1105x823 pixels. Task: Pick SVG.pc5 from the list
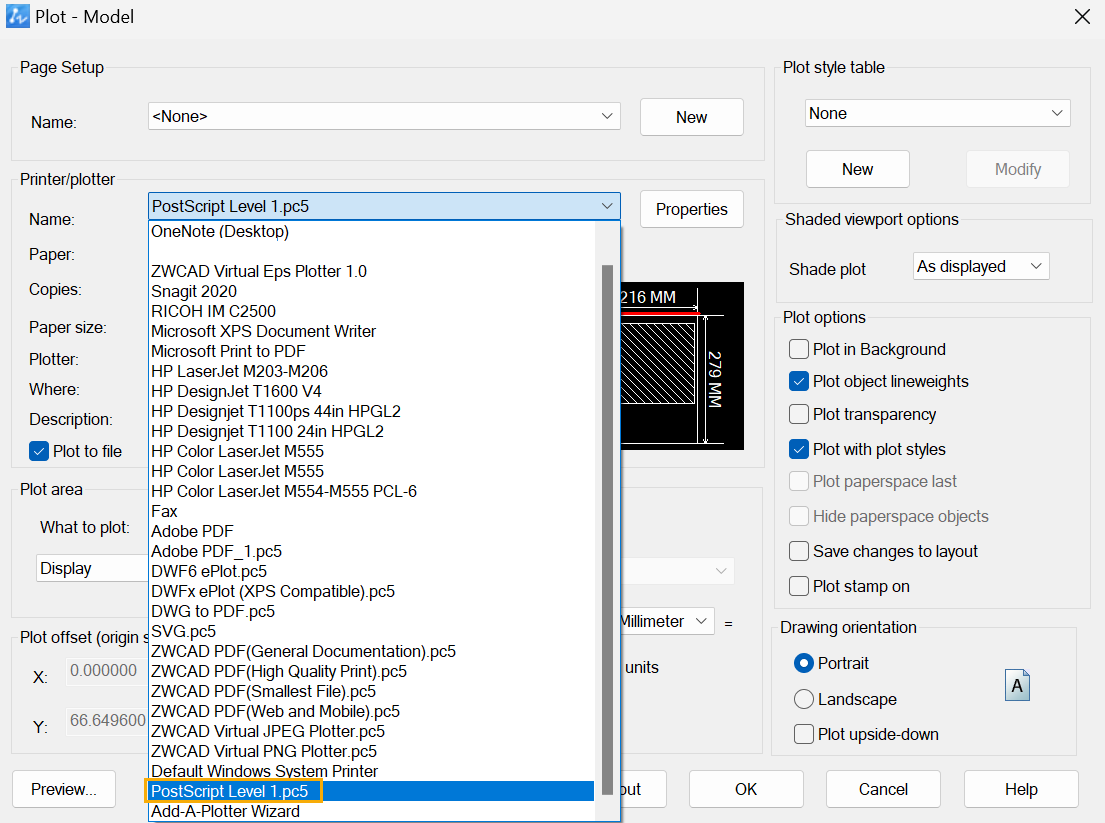[x=372, y=631]
